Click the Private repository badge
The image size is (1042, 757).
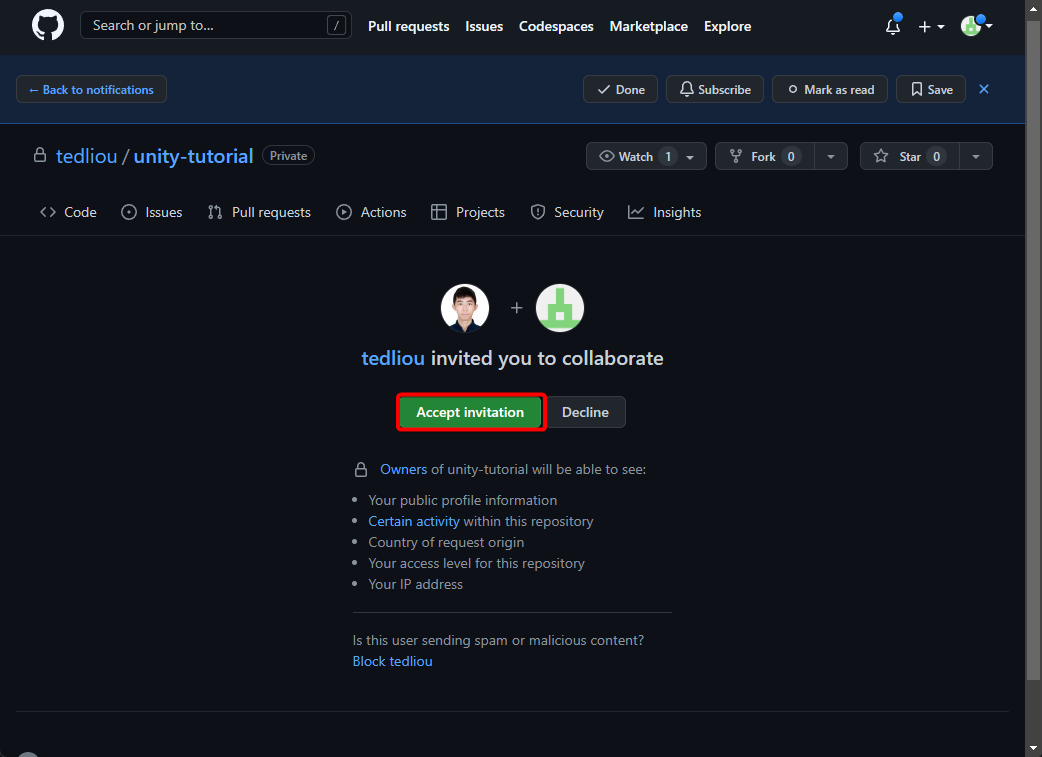(x=288, y=156)
